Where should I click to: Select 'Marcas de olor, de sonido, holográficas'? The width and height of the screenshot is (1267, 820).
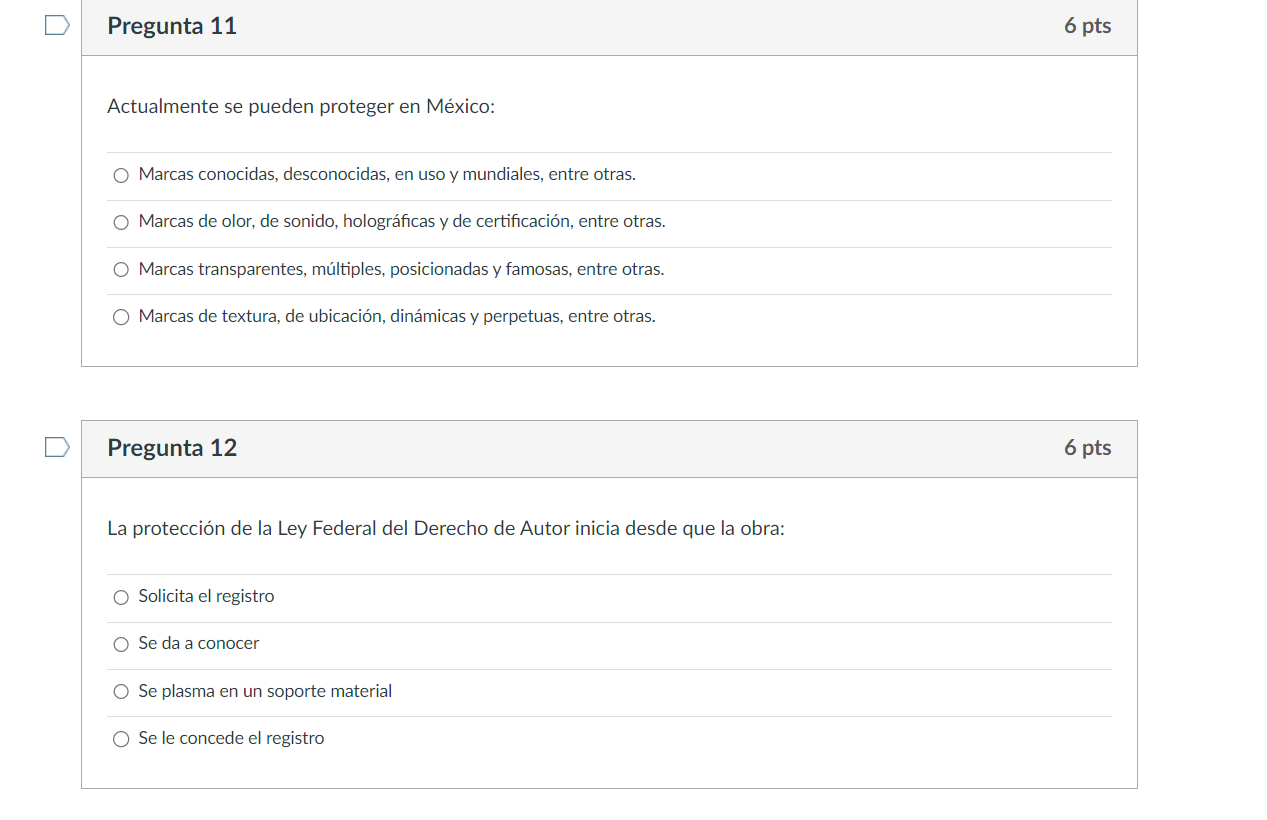[121, 222]
